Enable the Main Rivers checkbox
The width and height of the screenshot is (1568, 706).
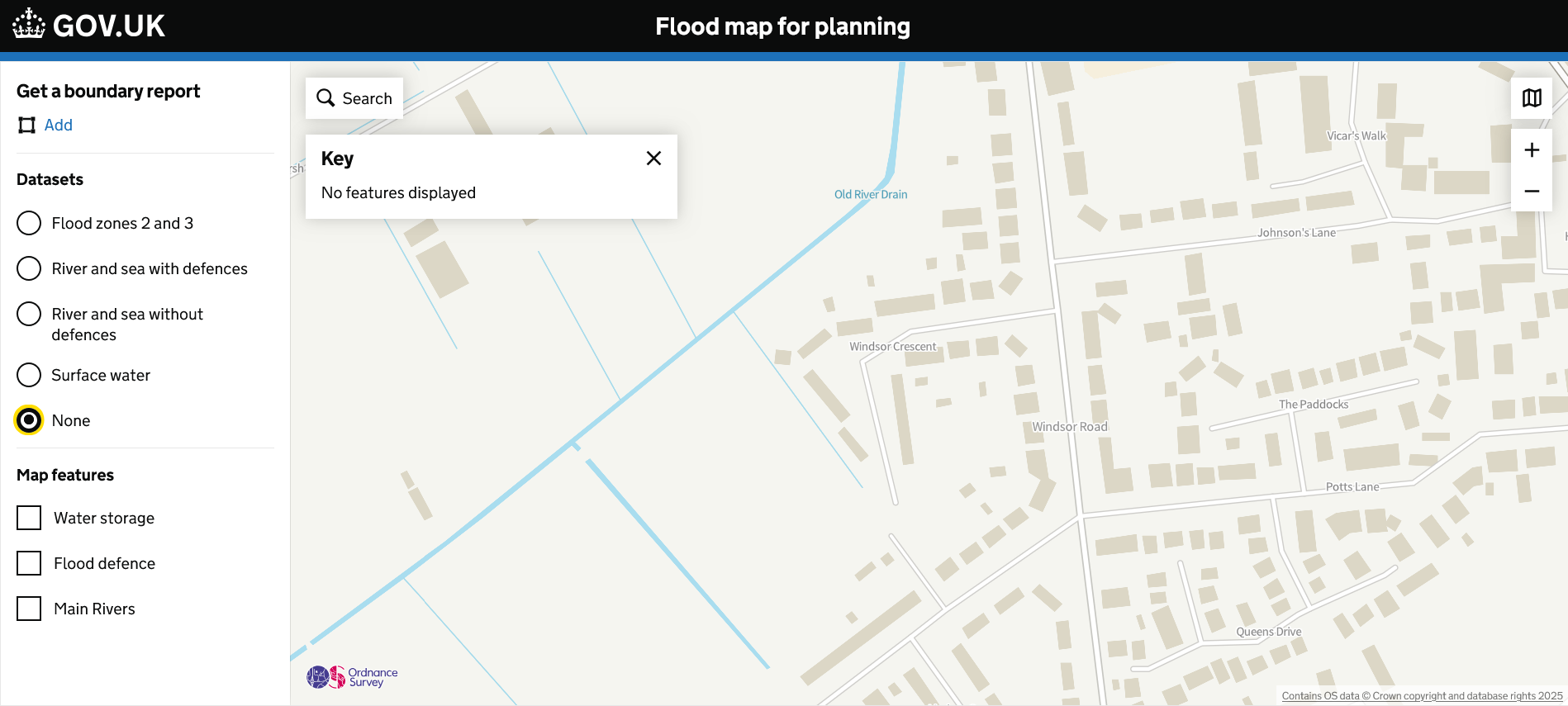tap(29, 609)
